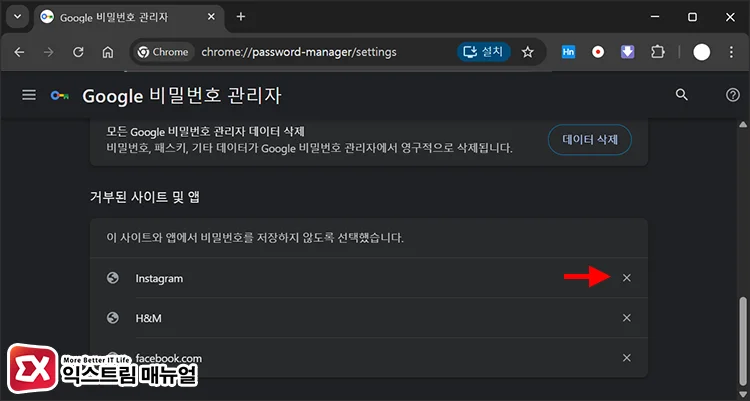This screenshot has width=750, height=401.
Task: Open Chrome three-dot menu
Action: (731, 52)
